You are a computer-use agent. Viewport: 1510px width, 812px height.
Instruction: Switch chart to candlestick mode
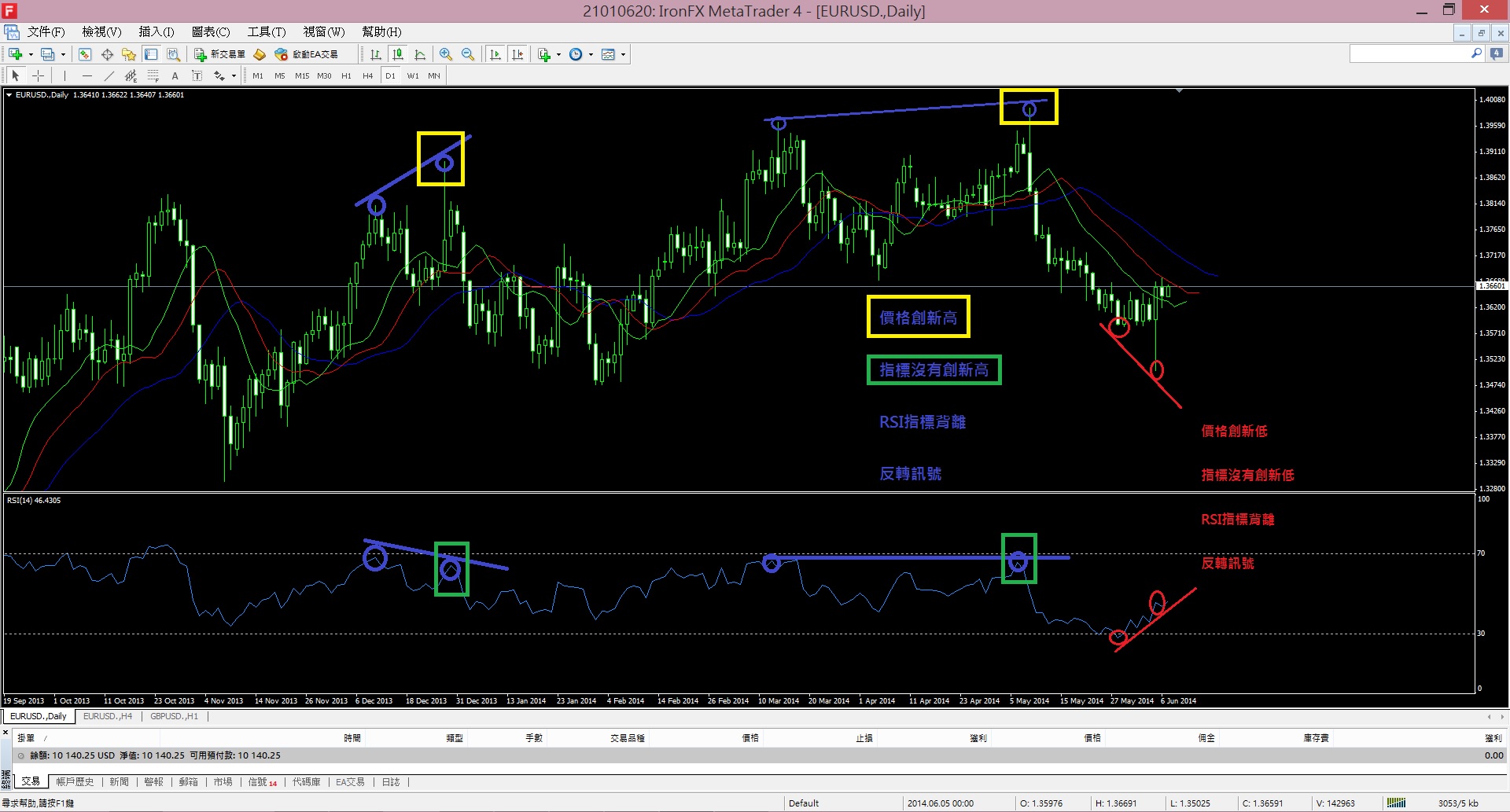click(398, 54)
